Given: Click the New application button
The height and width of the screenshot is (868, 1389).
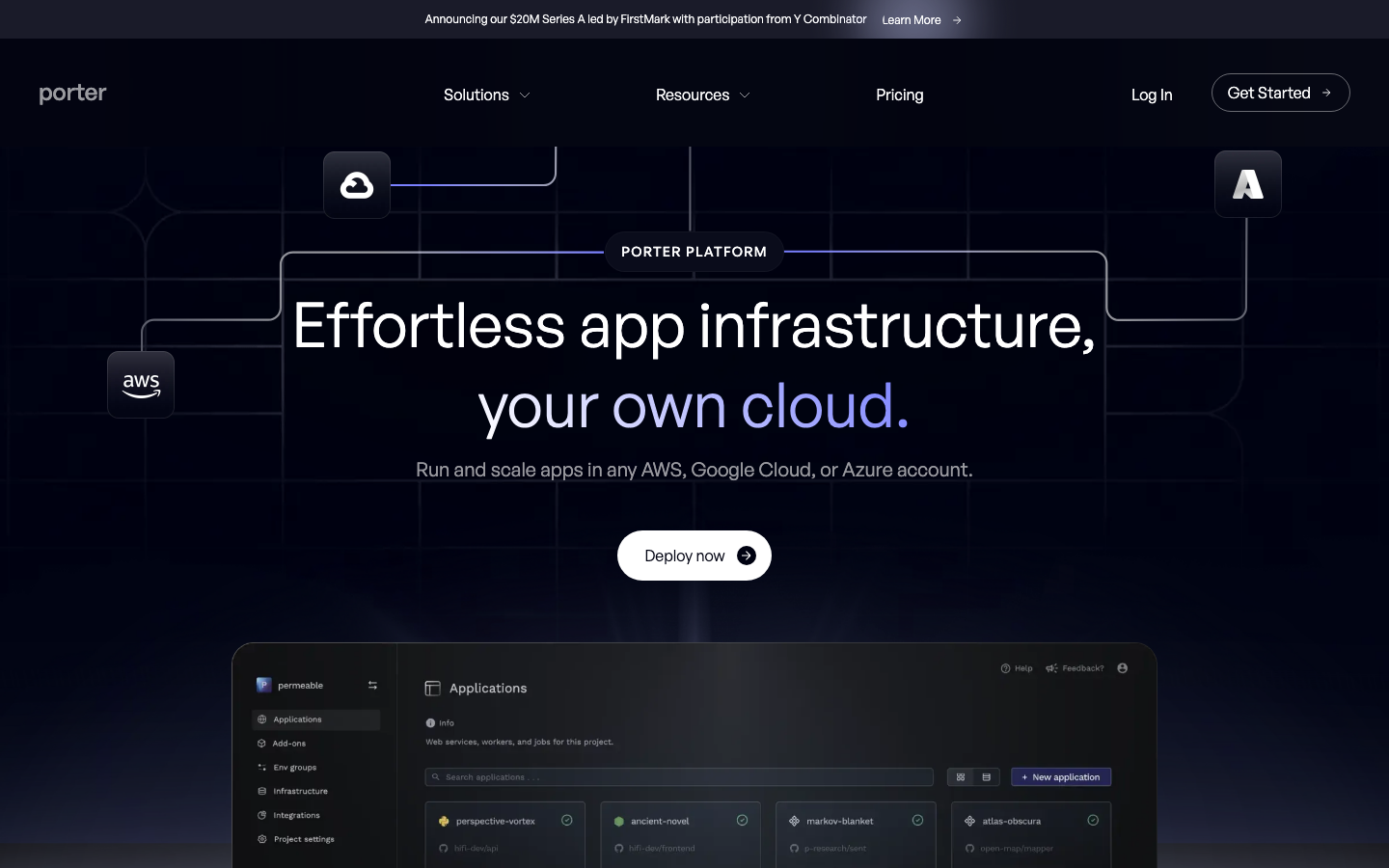Looking at the screenshot, I should point(1061,777).
